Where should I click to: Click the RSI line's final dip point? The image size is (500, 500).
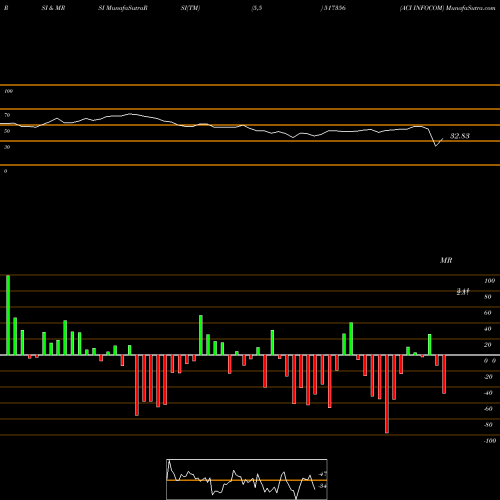(436, 146)
